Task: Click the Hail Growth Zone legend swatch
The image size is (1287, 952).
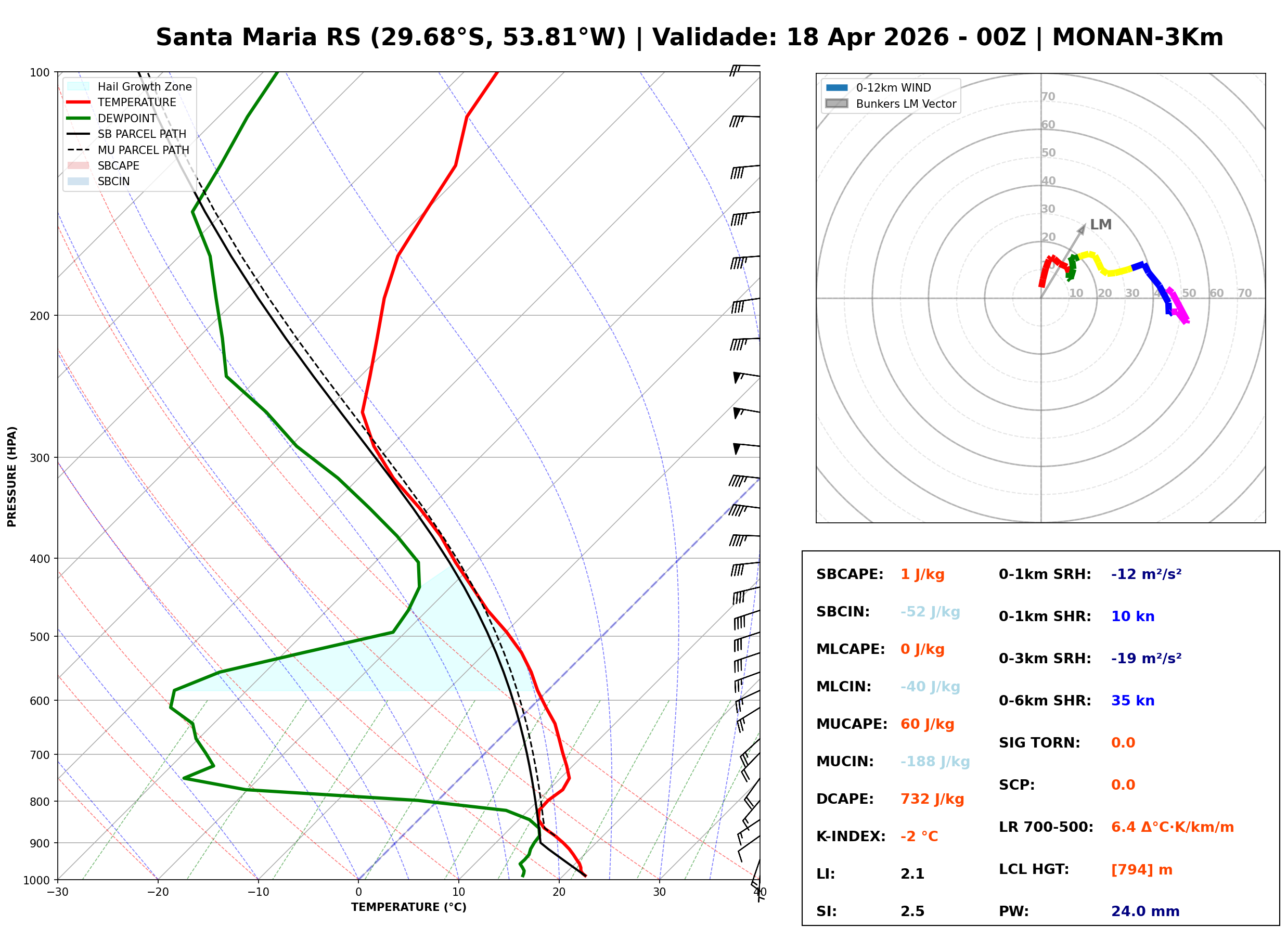Action: coord(79,86)
